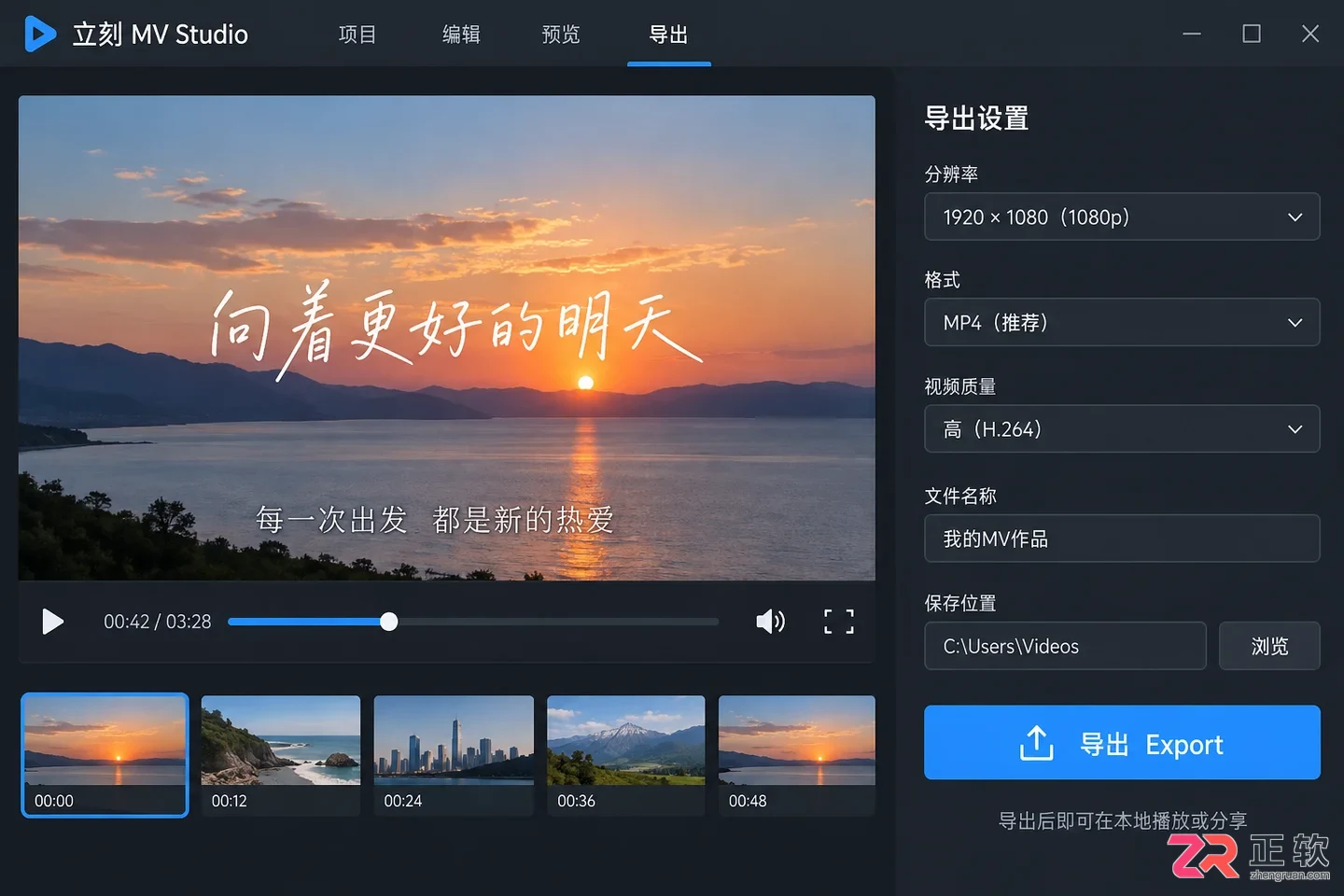Expand the video quality chevron arrow

tap(1295, 429)
